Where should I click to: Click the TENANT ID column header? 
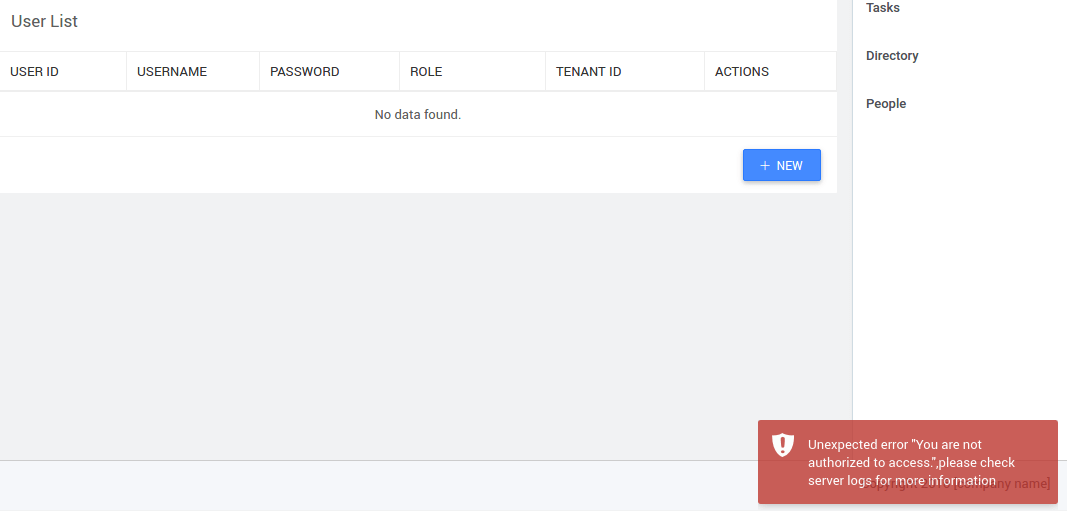[x=589, y=72]
